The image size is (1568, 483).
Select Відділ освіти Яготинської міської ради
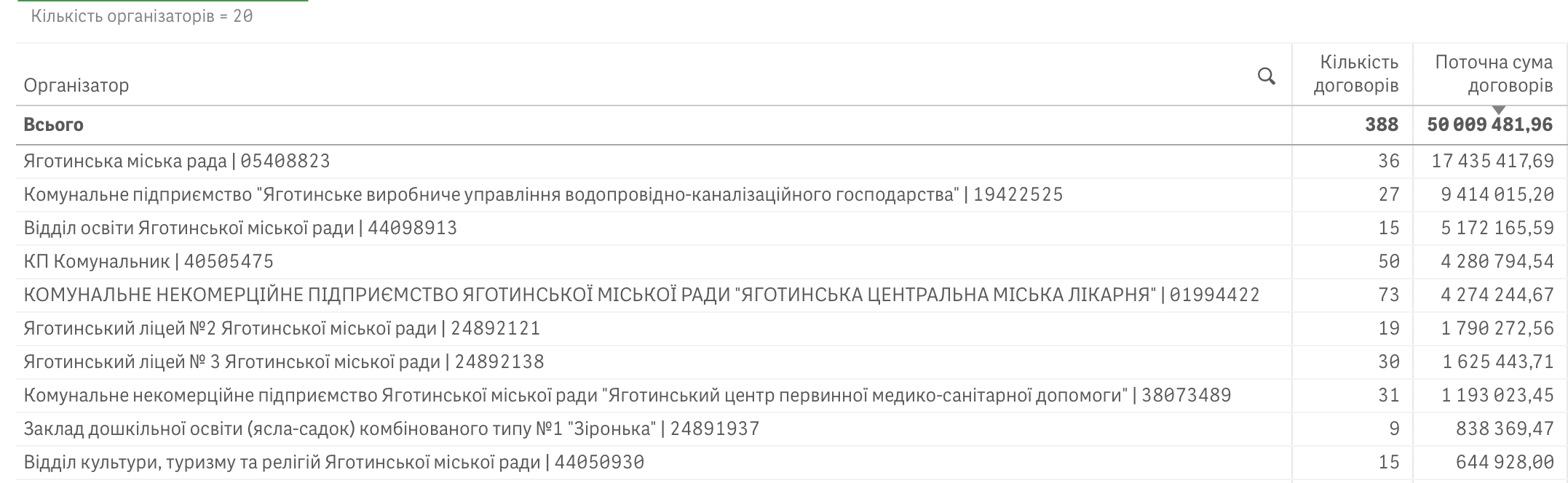coord(240,228)
